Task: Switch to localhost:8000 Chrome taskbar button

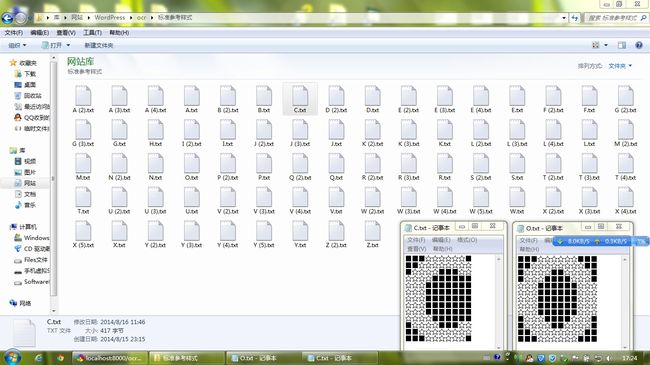Action: 110,358
